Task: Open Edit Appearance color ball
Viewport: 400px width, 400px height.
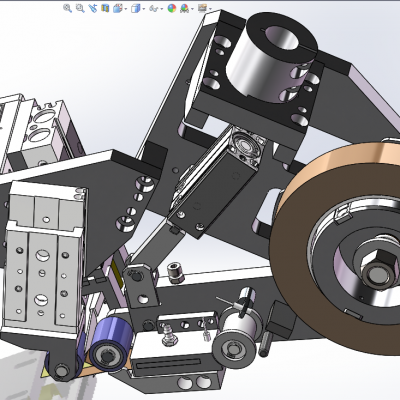Action: tap(172, 8)
